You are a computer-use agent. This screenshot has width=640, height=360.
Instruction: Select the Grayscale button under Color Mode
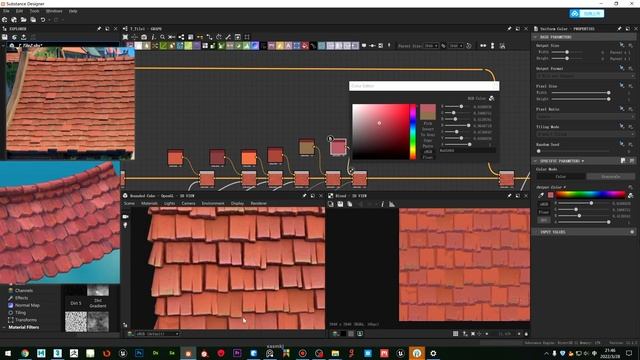611,176
